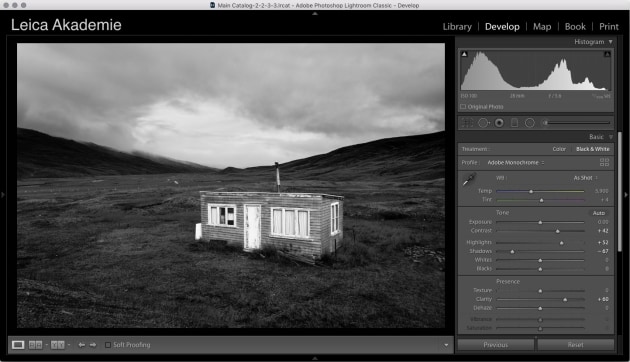Adjust the Contrast slider
The image size is (630, 362).
click(x=557, y=231)
